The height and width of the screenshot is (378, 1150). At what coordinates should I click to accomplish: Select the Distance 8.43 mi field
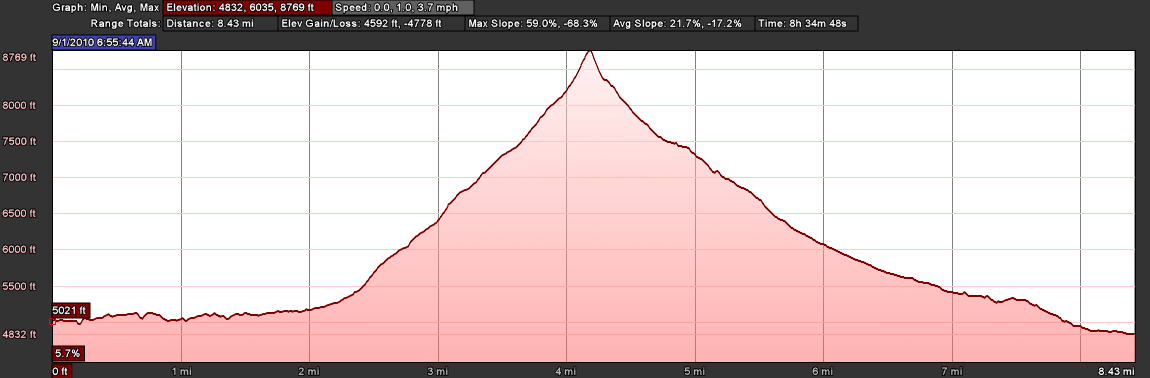pyautogui.click(x=221, y=23)
